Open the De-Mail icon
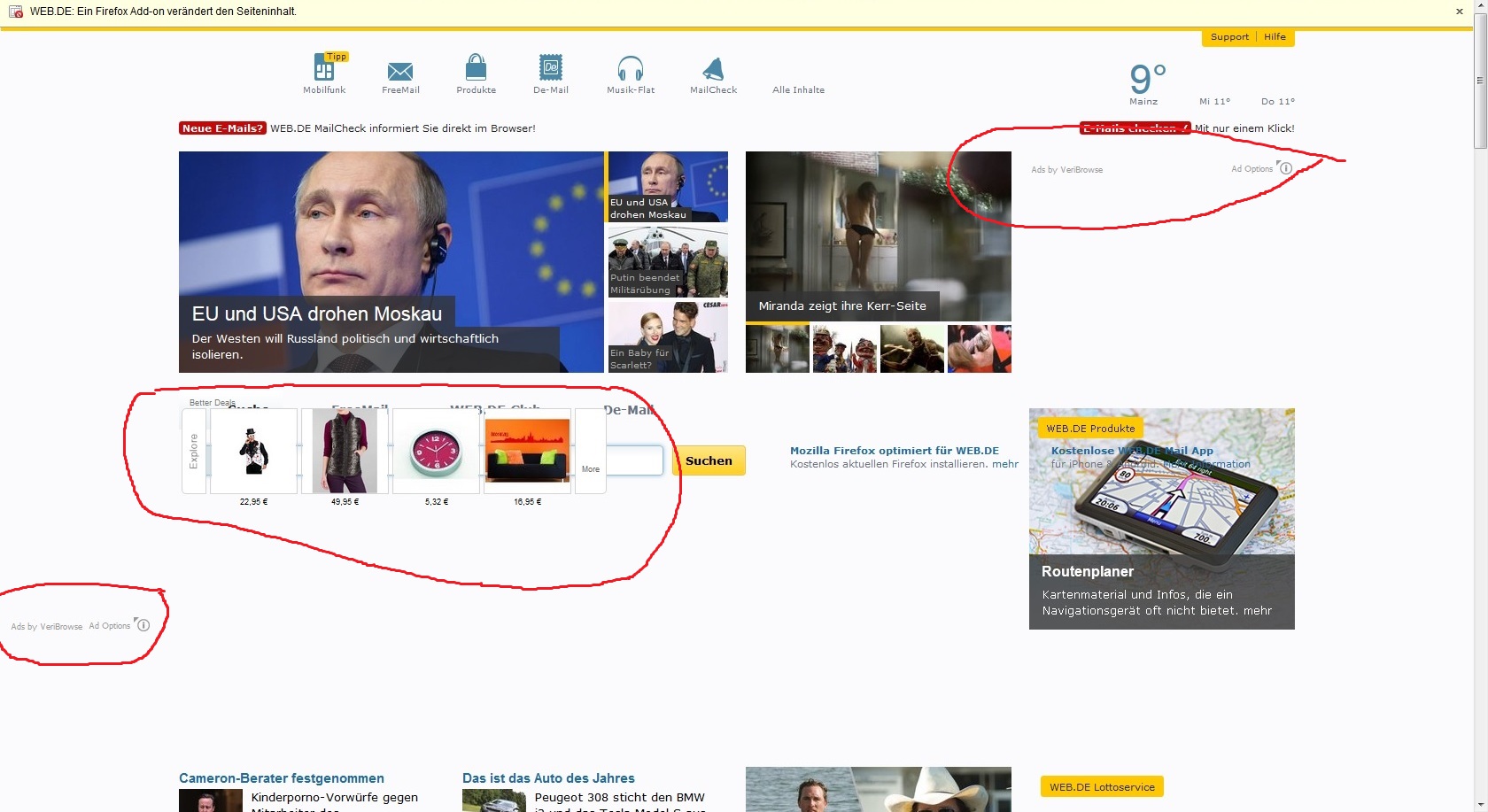This screenshot has width=1488, height=812. tap(551, 68)
